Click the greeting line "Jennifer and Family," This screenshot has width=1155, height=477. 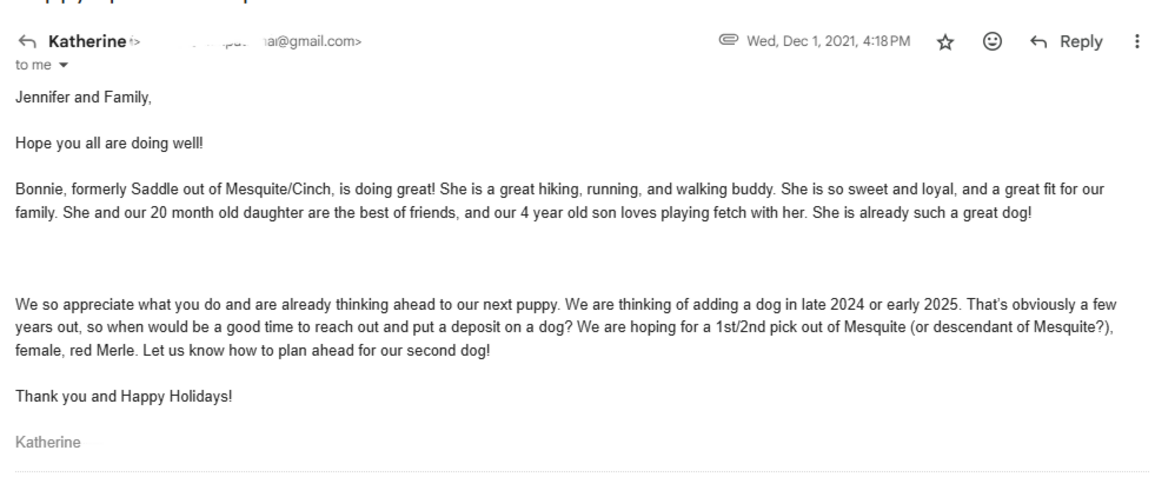pos(83,97)
